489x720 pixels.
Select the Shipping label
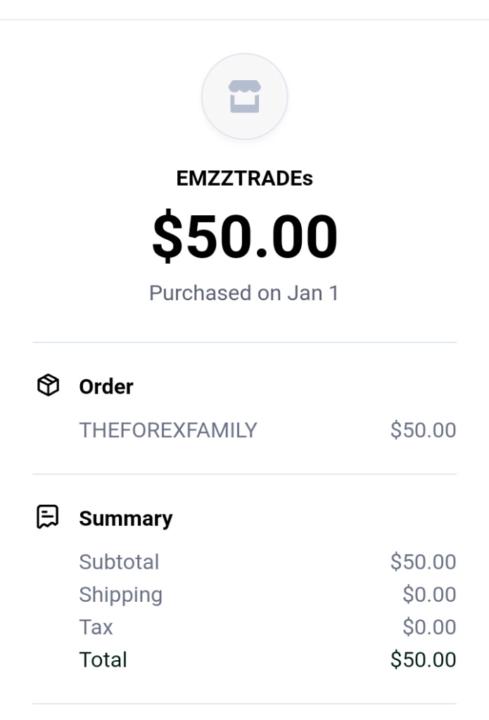click(x=121, y=595)
